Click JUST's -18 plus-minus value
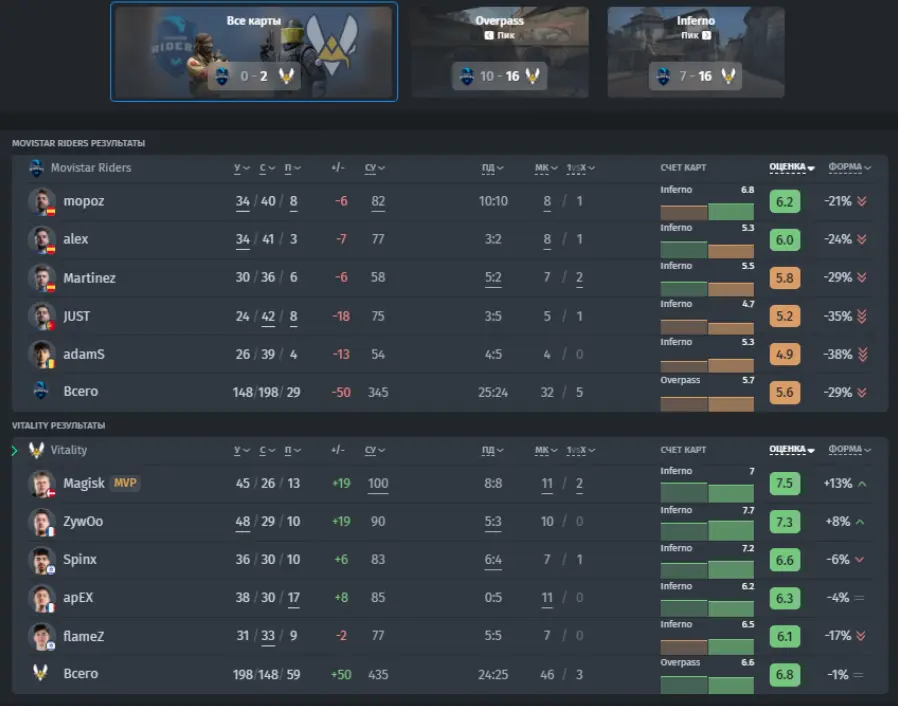The height and width of the screenshot is (706, 898). click(341, 316)
